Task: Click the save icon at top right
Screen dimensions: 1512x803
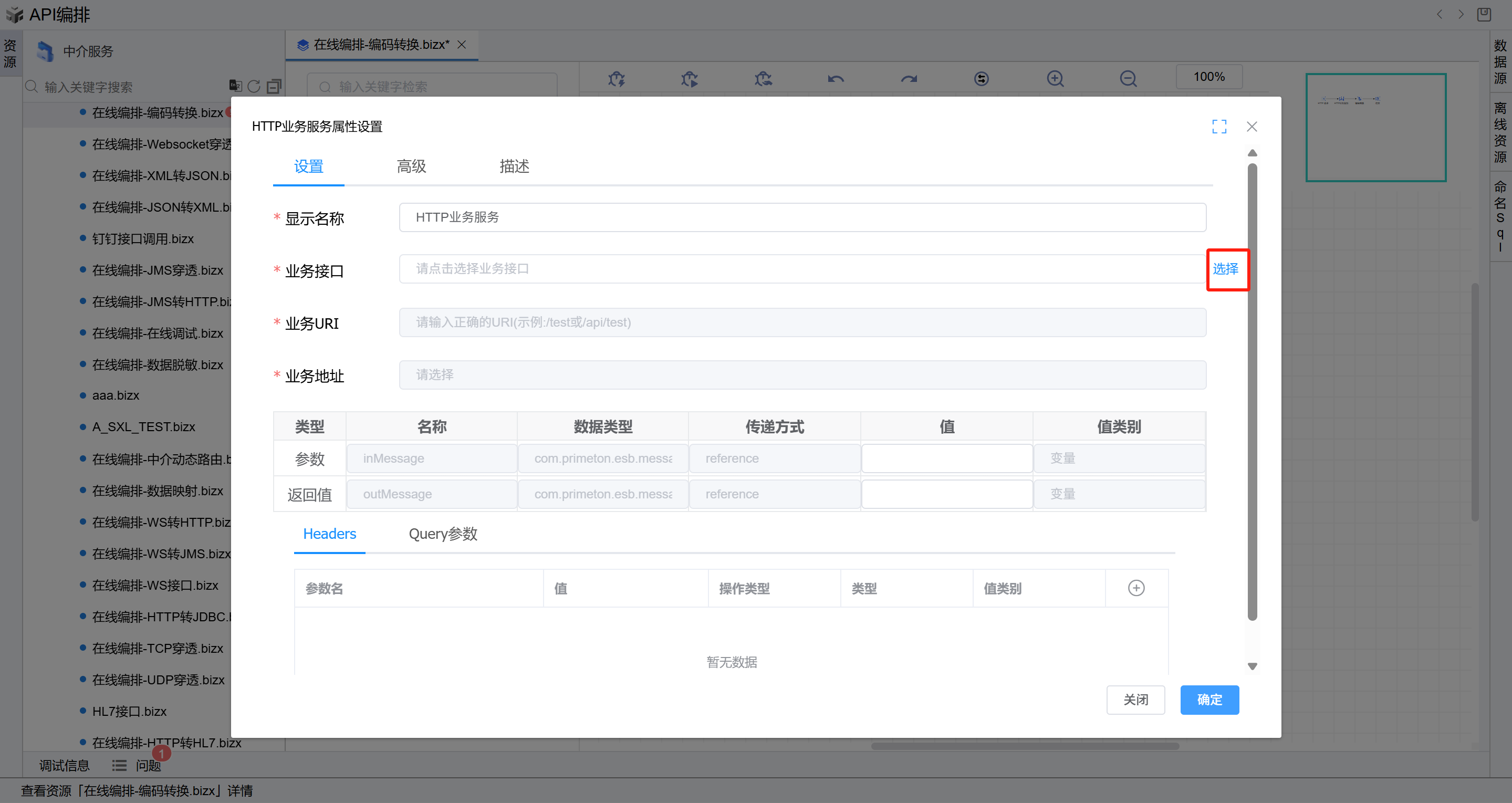Action: pyautogui.click(x=1484, y=14)
